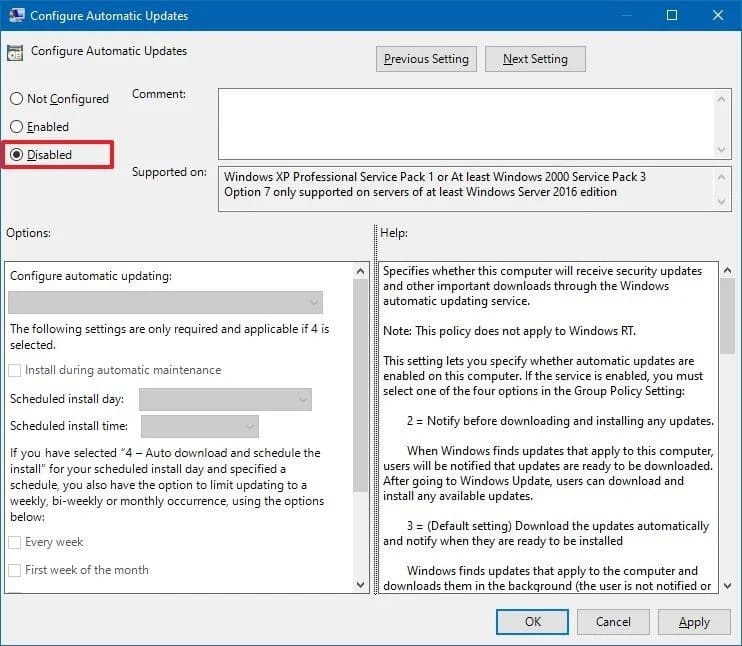The image size is (742, 646).
Task: Cancel the policy dialog
Action: 613,621
